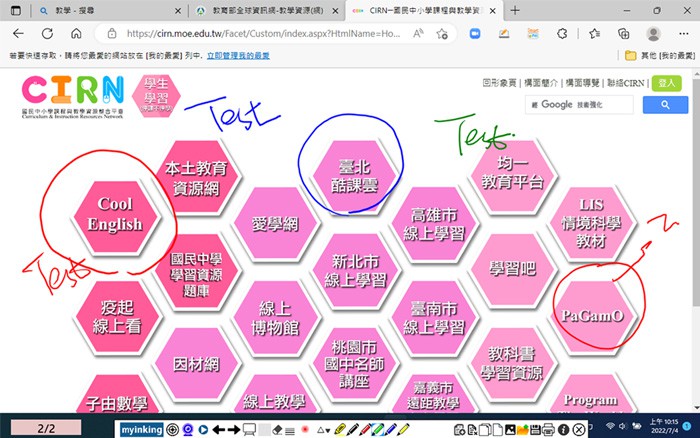Click the green 登入 login button

(665, 83)
